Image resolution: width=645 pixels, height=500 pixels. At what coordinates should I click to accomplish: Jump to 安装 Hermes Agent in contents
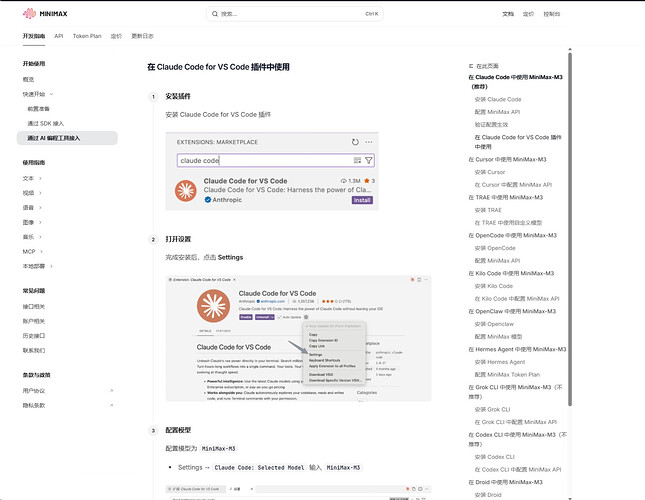click(x=500, y=362)
